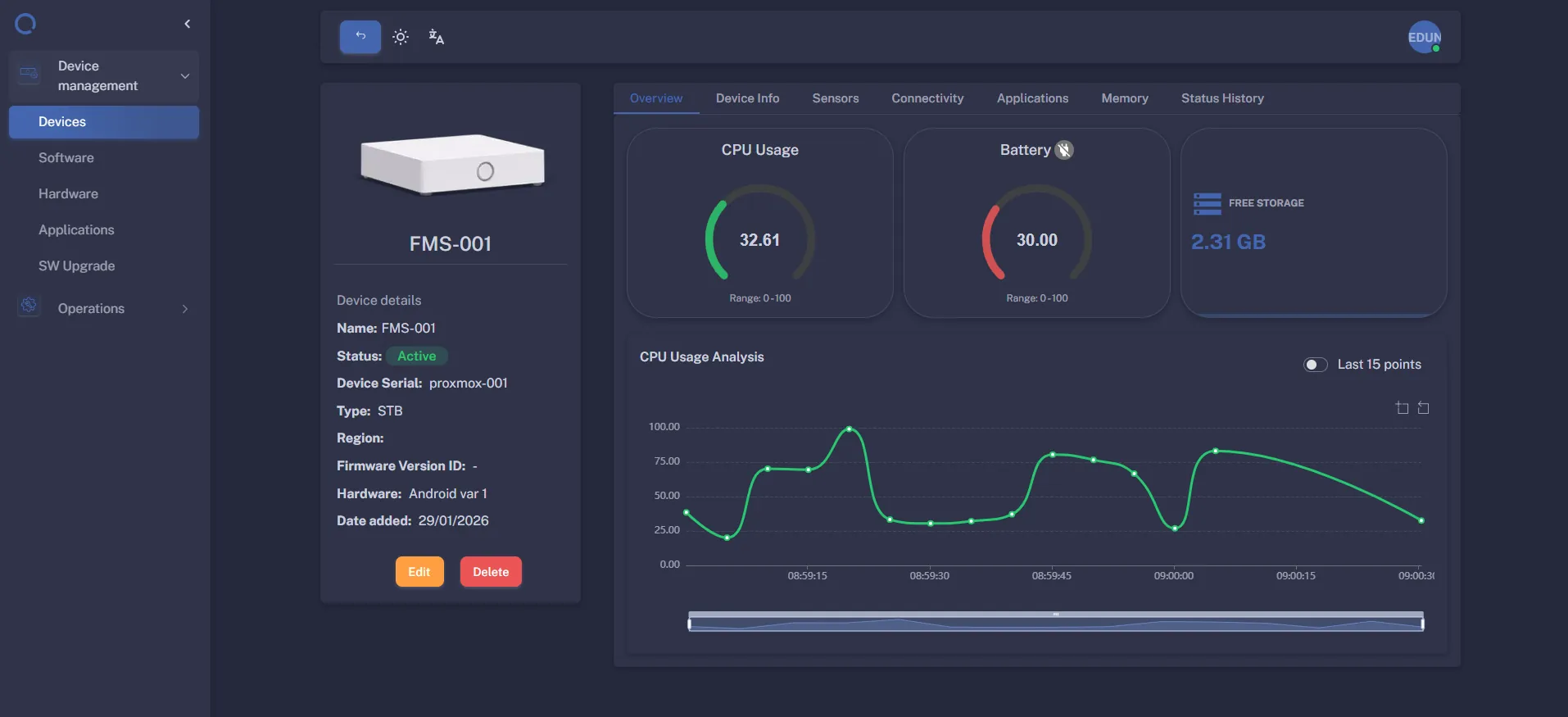Image resolution: width=1568 pixels, height=717 pixels.
Task: Toggle light theme with the sun icon
Action: point(401,37)
